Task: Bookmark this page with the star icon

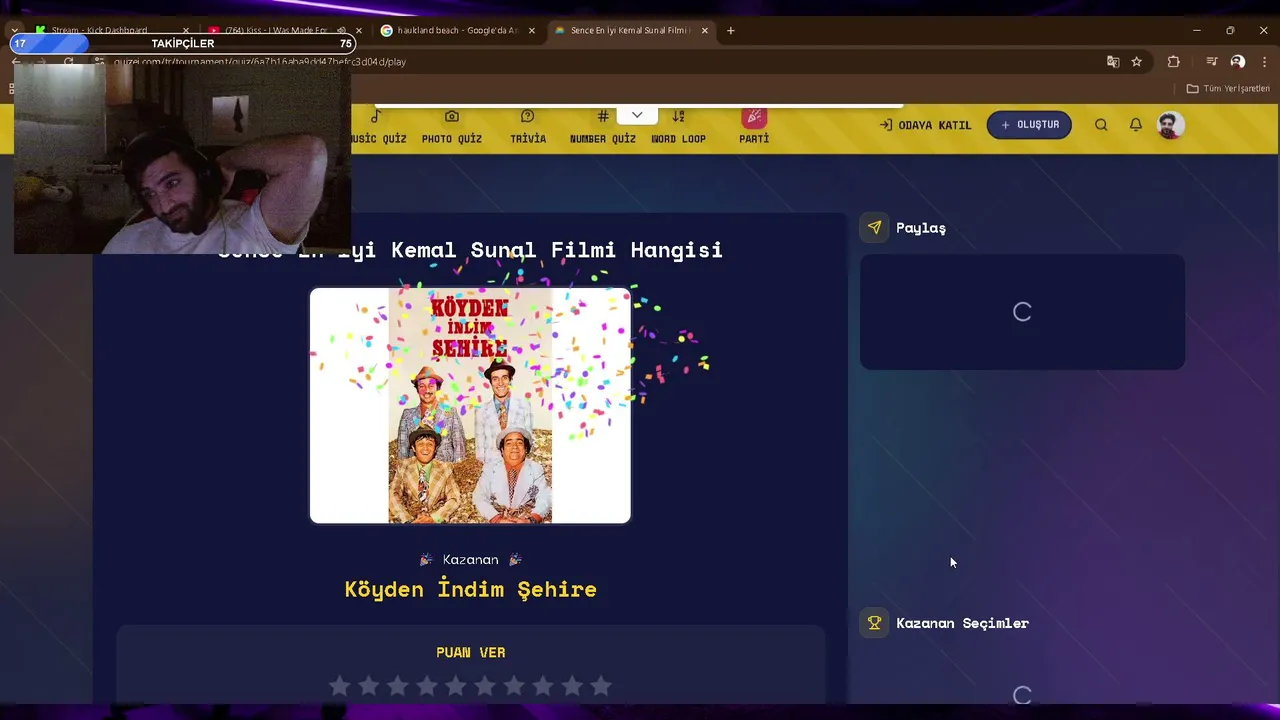Action: click(1137, 62)
